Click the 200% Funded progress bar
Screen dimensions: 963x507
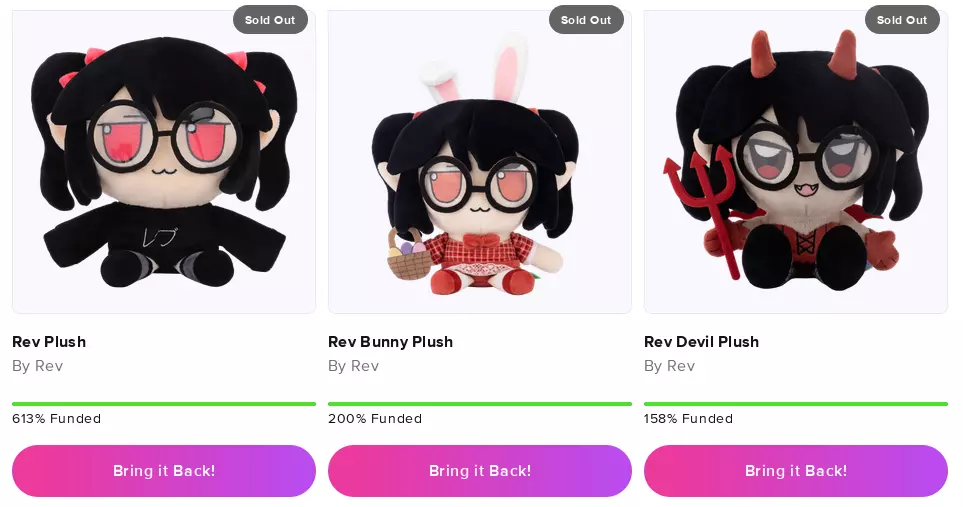(x=480, y=404)
